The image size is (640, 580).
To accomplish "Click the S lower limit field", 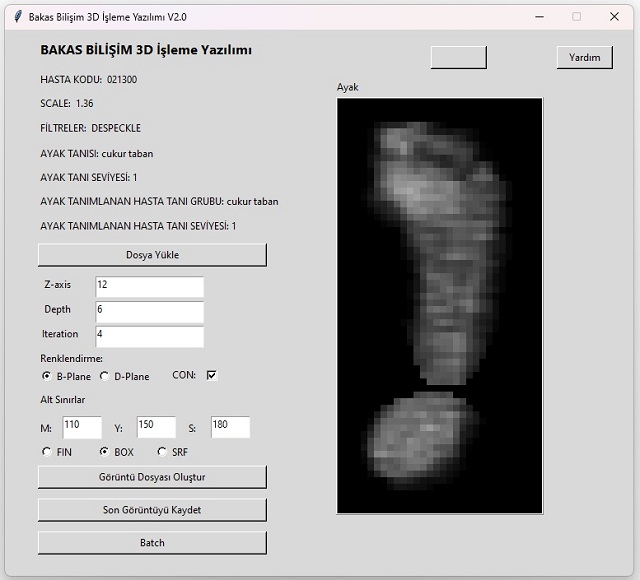I will (230, 427).
